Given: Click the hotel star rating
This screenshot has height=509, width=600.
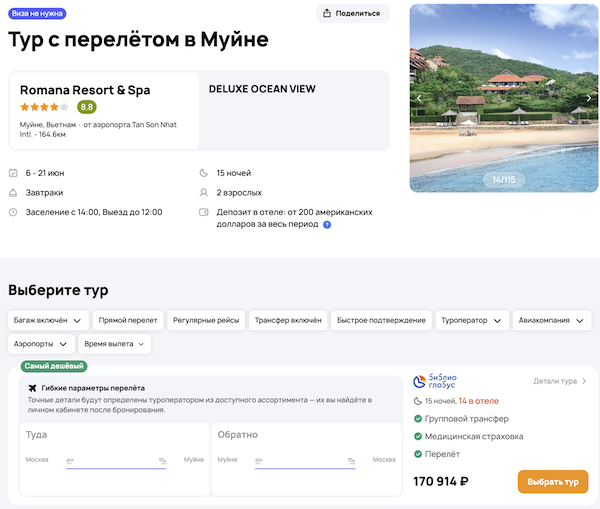Looking at the screenshot, I should tap(44, 107).
